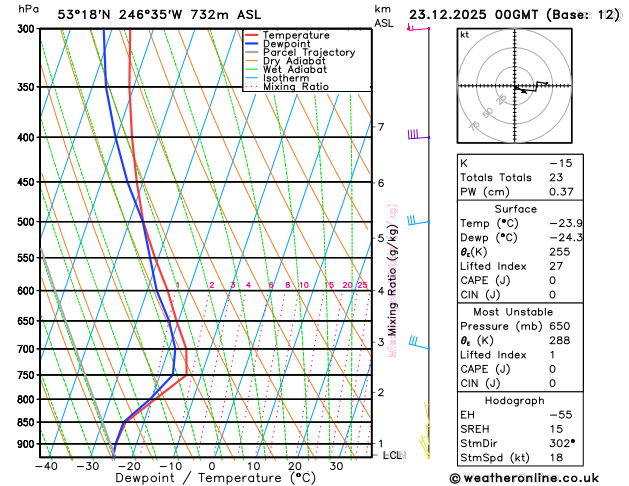Select the StmSpd (kt) value '18'

click(x=556, y=458)
